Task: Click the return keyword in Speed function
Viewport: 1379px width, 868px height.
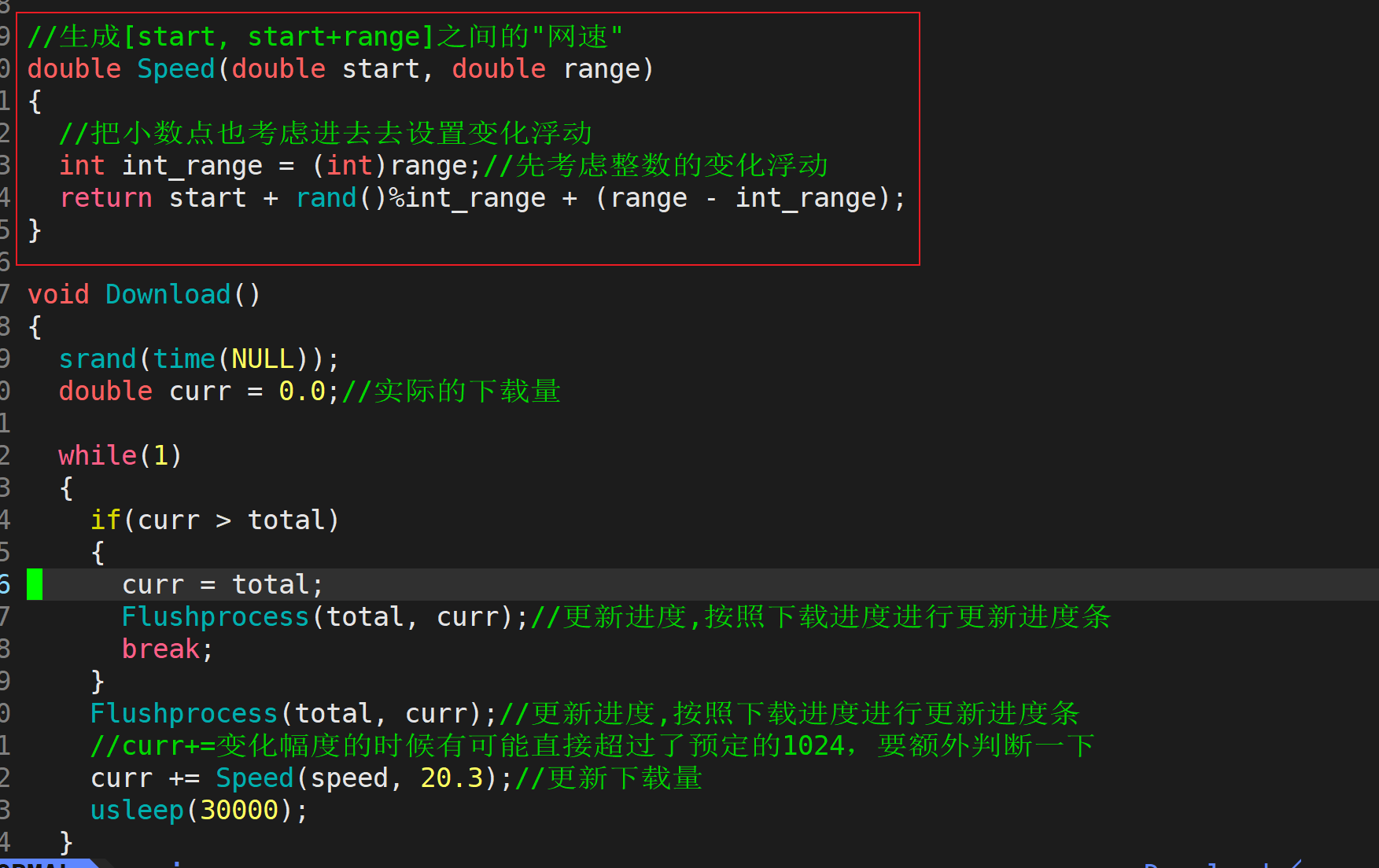Action: (x=105, y=197)
